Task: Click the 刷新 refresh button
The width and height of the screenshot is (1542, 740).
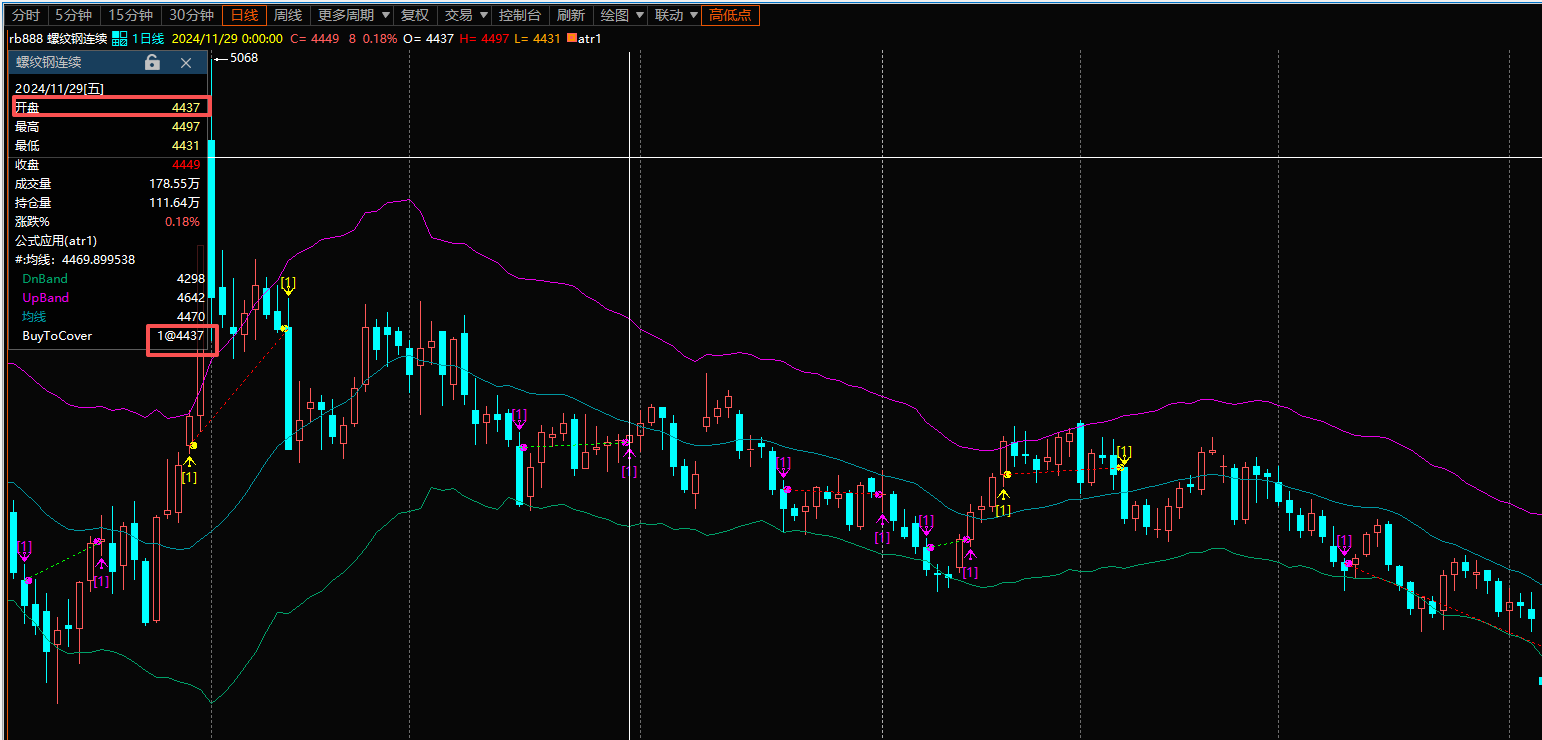Action: (571, 15)
